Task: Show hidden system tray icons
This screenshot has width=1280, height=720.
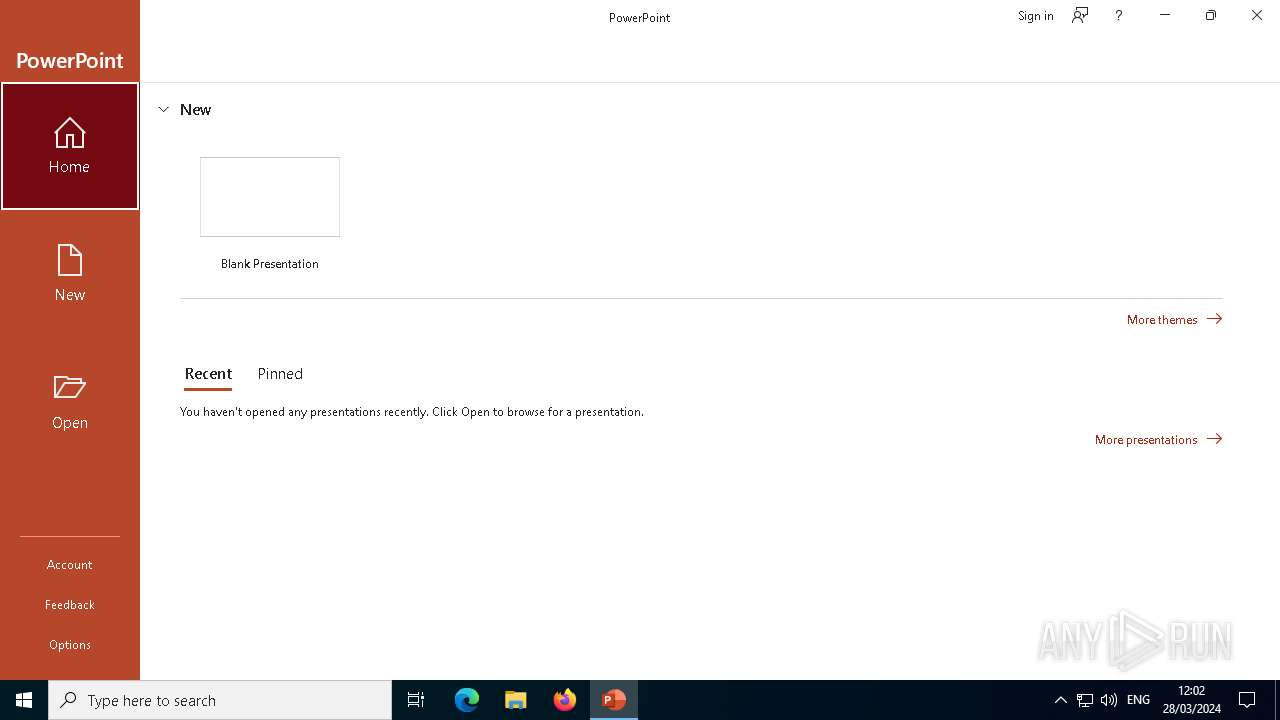Action: click(x=1061, y=700)
